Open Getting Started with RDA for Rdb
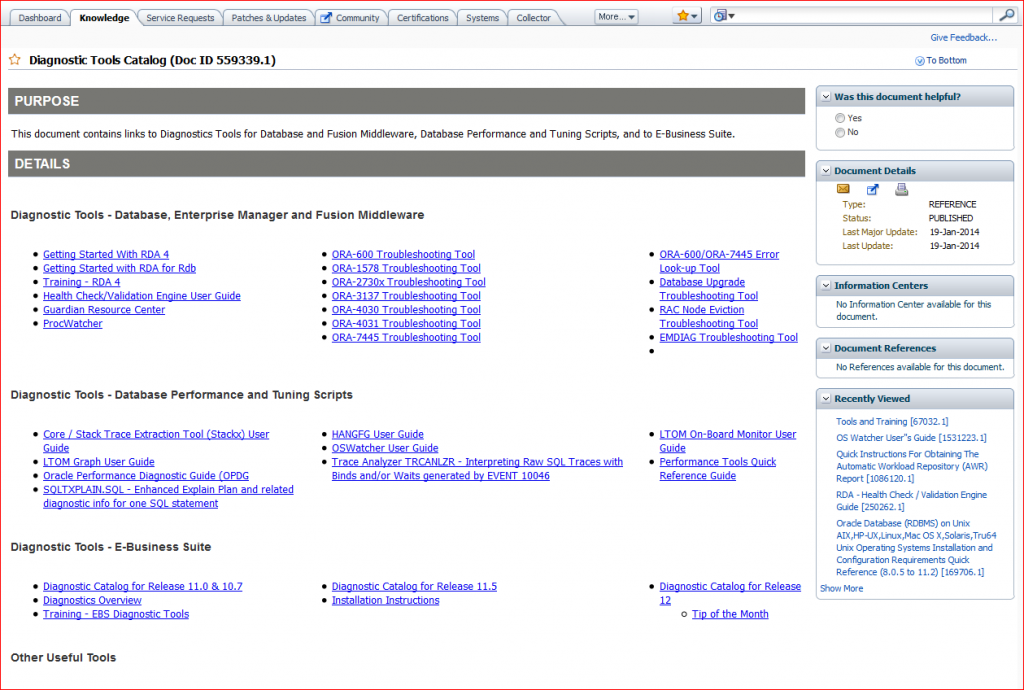1024x690 pixels. coord(120,268)
